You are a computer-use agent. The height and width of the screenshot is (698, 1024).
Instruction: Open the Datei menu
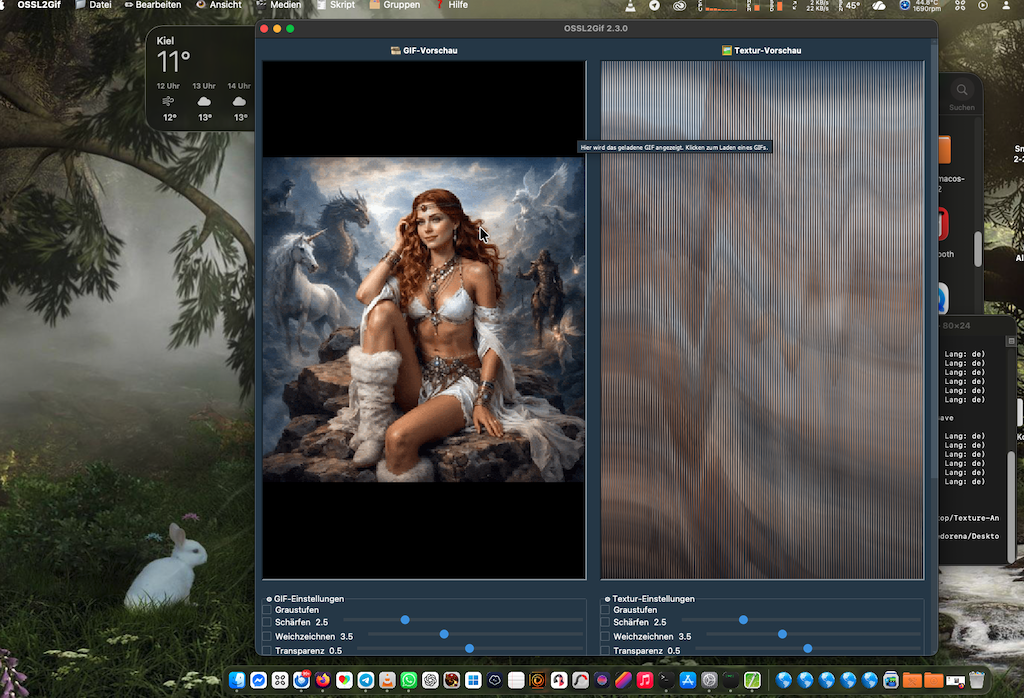[x=99, y=5]
